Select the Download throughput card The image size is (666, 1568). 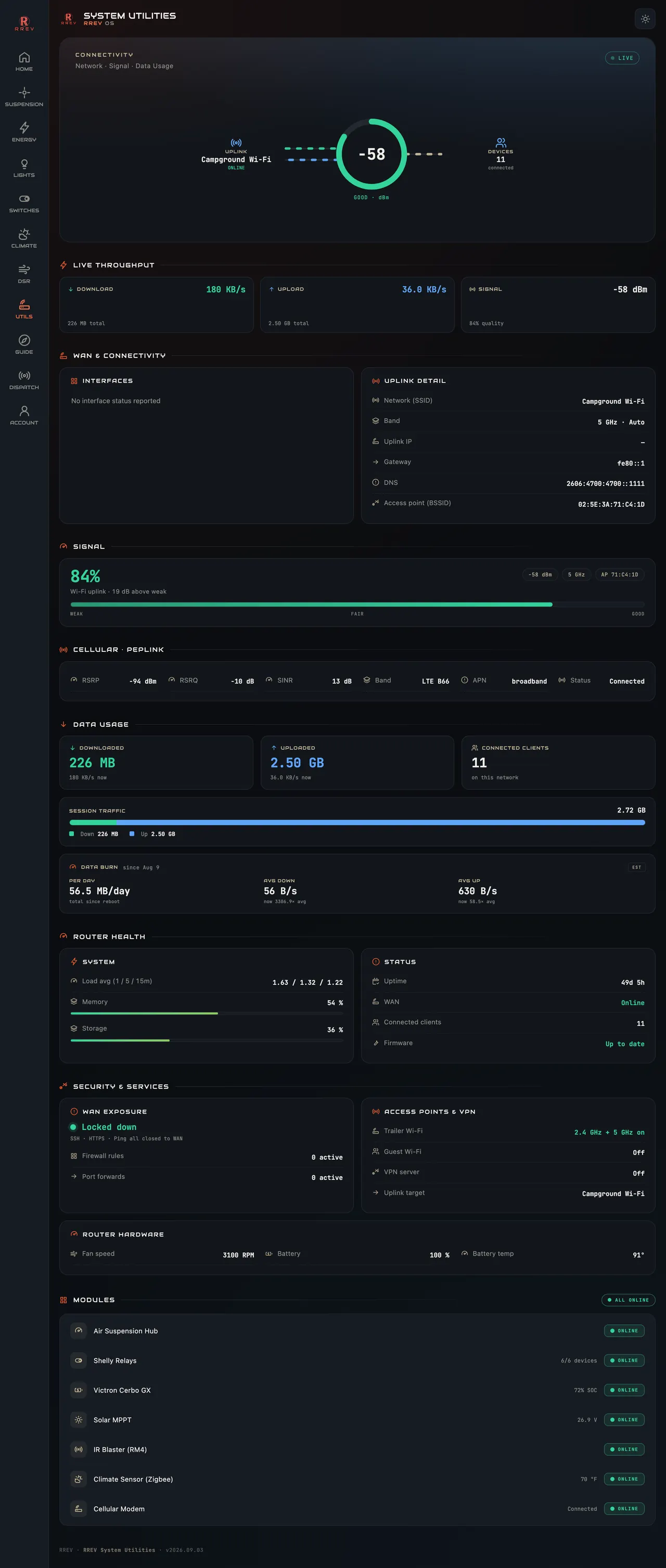[x=157, y=305]
